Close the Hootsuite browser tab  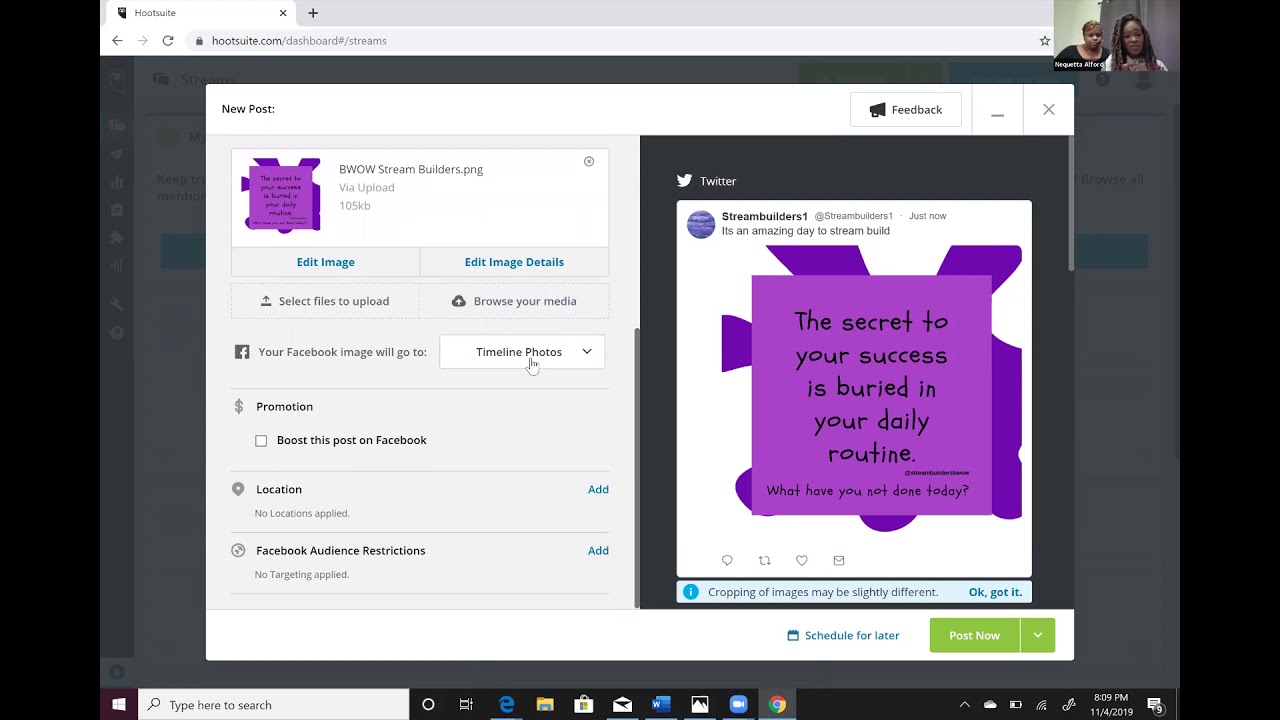(283, 13)
